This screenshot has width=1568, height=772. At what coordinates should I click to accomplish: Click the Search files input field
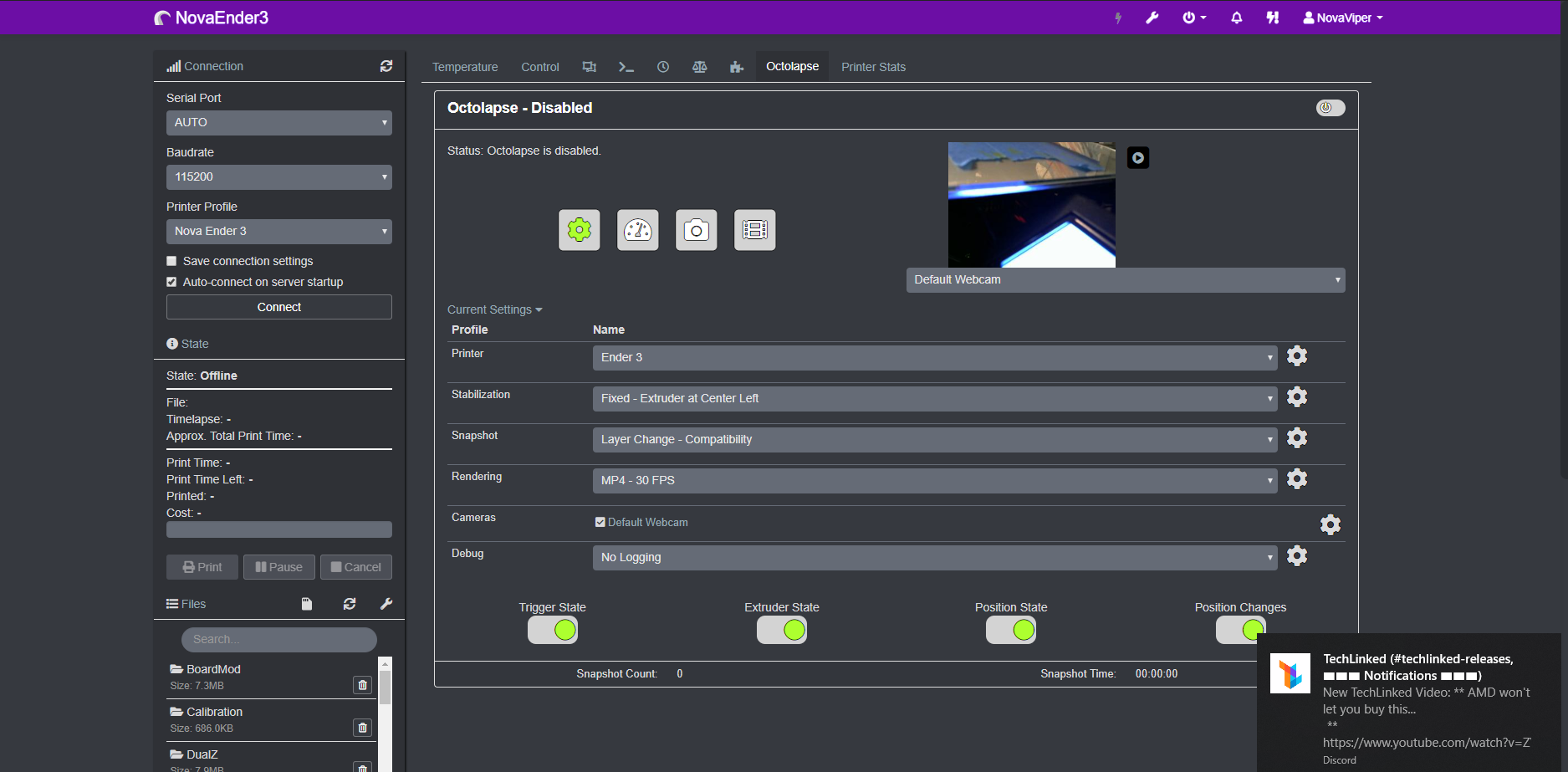[x=278, y=639]
